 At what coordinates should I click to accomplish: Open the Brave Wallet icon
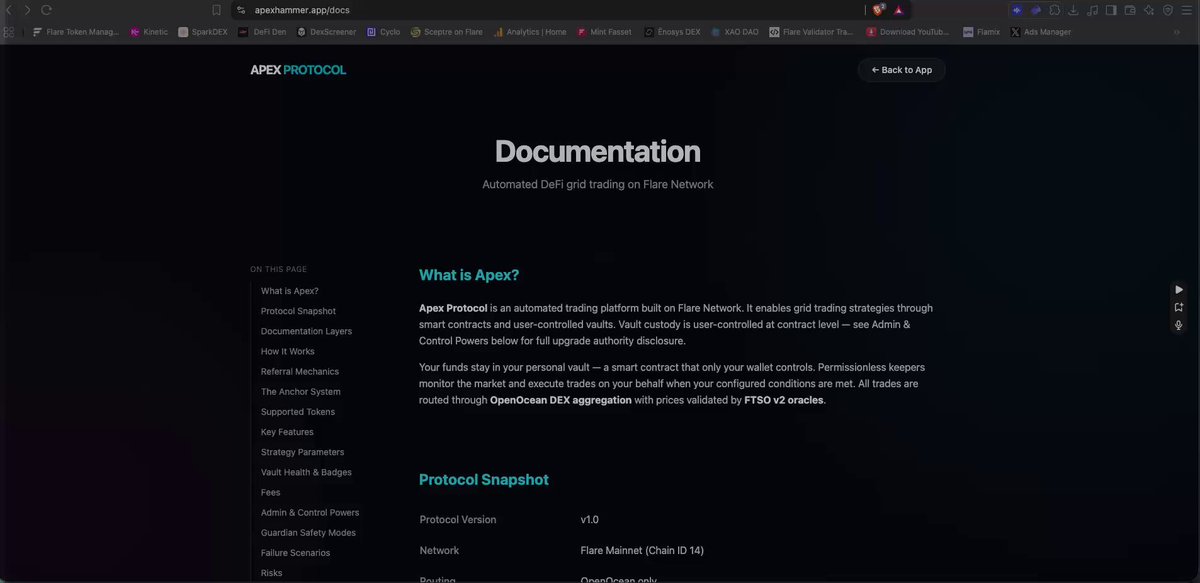tap(1130, 10)
